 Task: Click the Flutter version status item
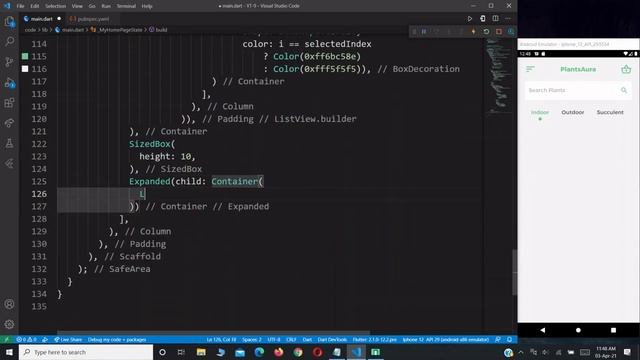click(x=374, y=340)
